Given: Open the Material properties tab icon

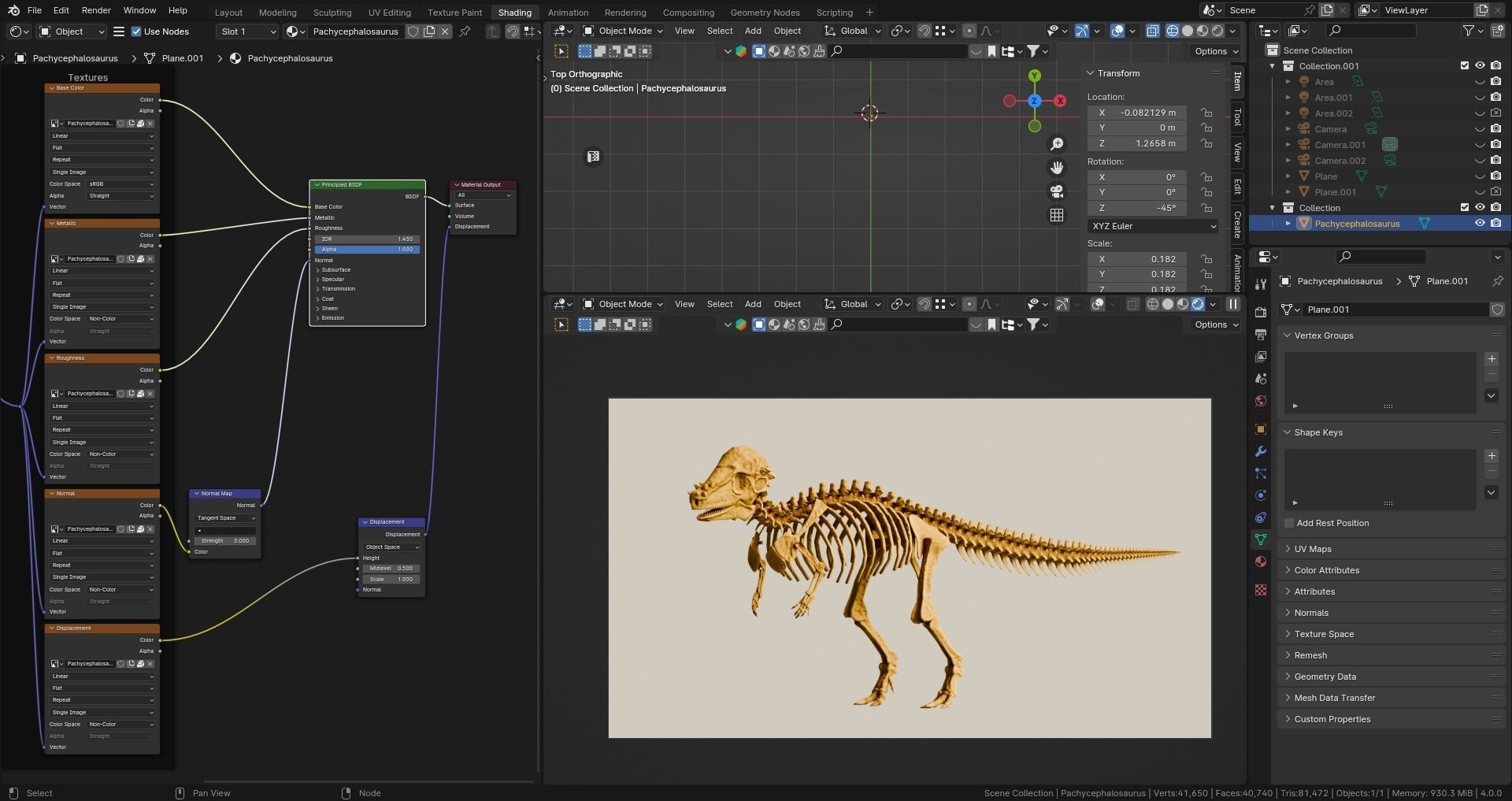Looking at the screenshot, I should (1261, 562).
